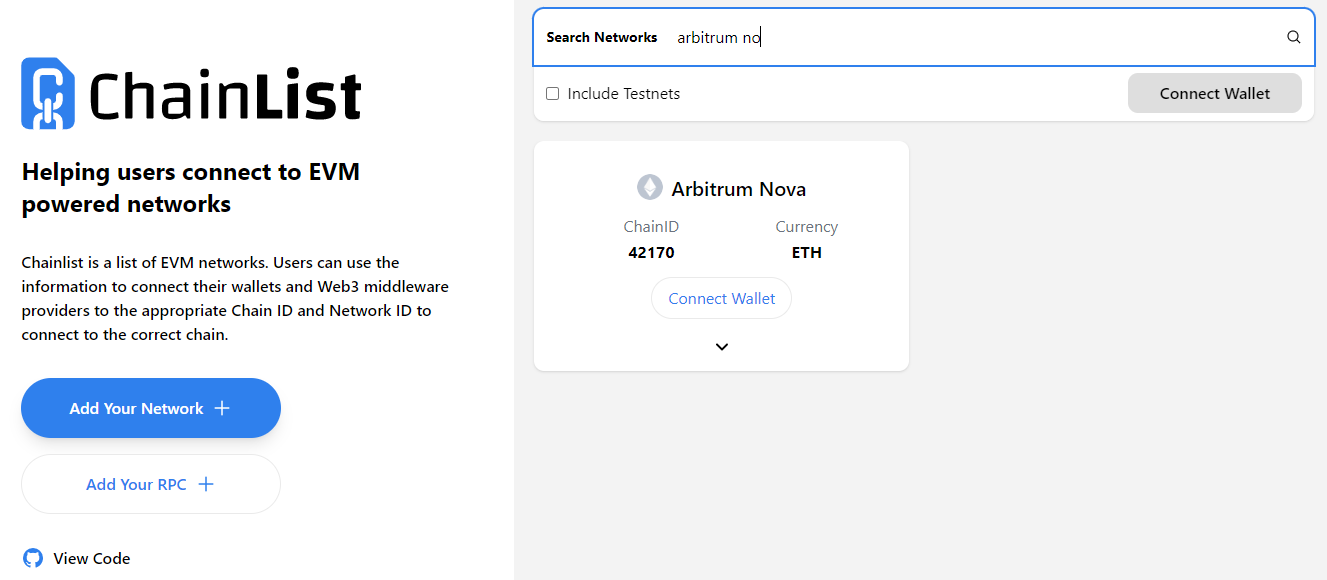Click the GitHub octocat icon
The width and height of the screenshot is (1327, 580).
tap(33, 558)
